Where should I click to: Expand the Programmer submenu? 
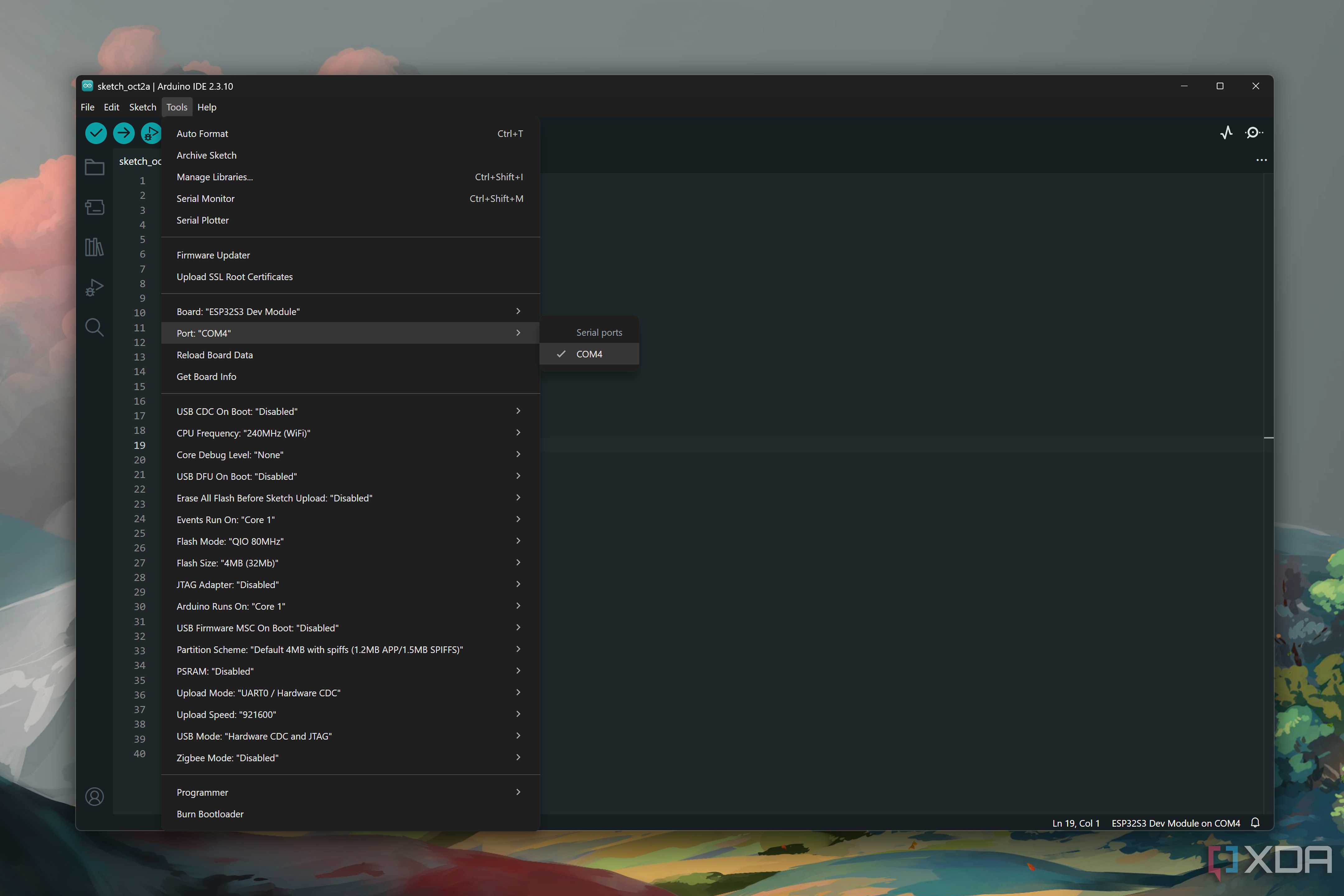coord(350,793)
